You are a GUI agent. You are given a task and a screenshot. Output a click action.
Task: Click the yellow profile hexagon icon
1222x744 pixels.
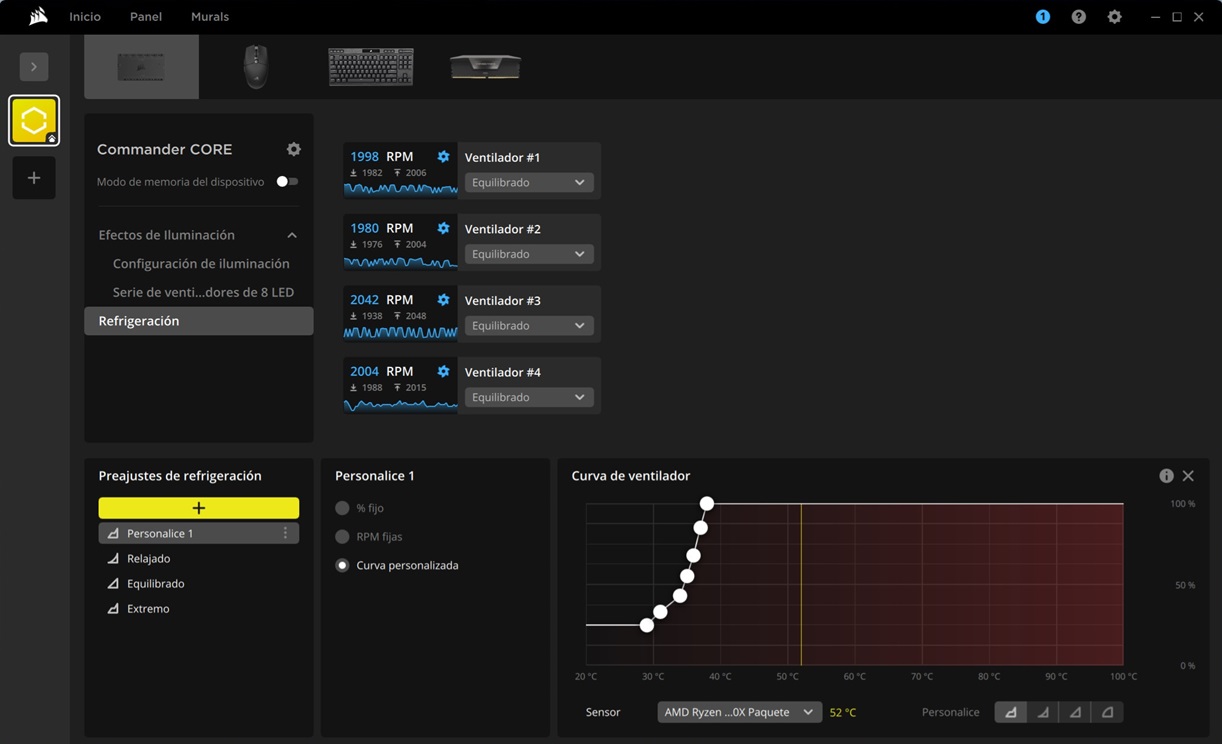click(34, 121)
